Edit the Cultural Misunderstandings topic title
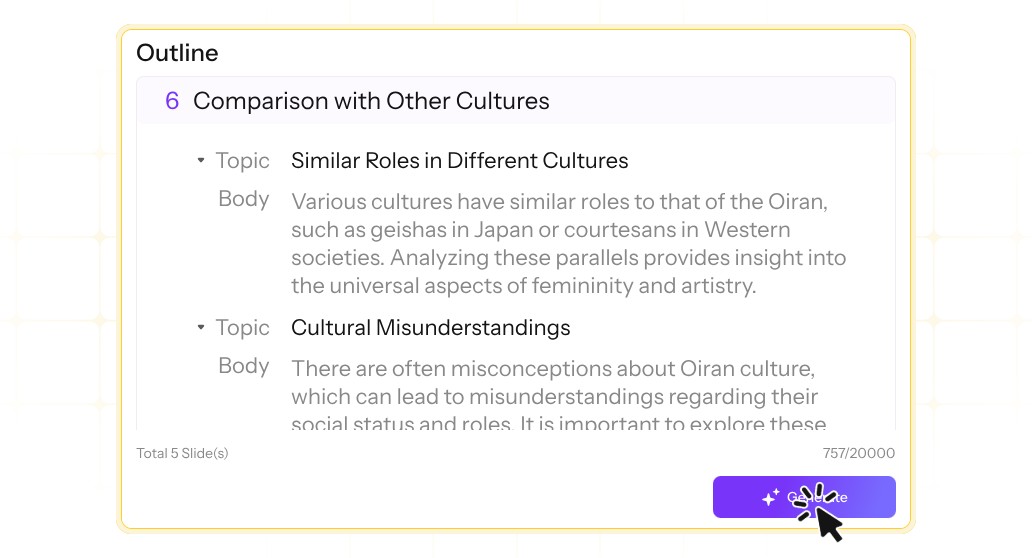 click(x=430, y=327)
